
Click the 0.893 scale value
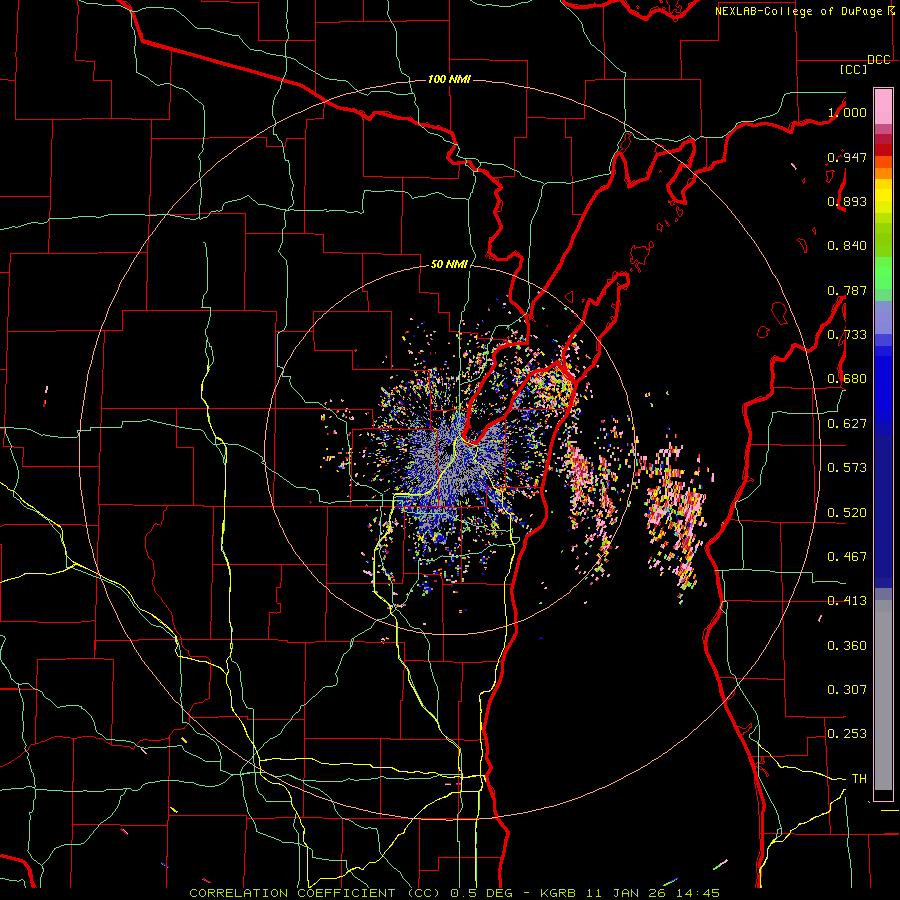click(847, 201)
